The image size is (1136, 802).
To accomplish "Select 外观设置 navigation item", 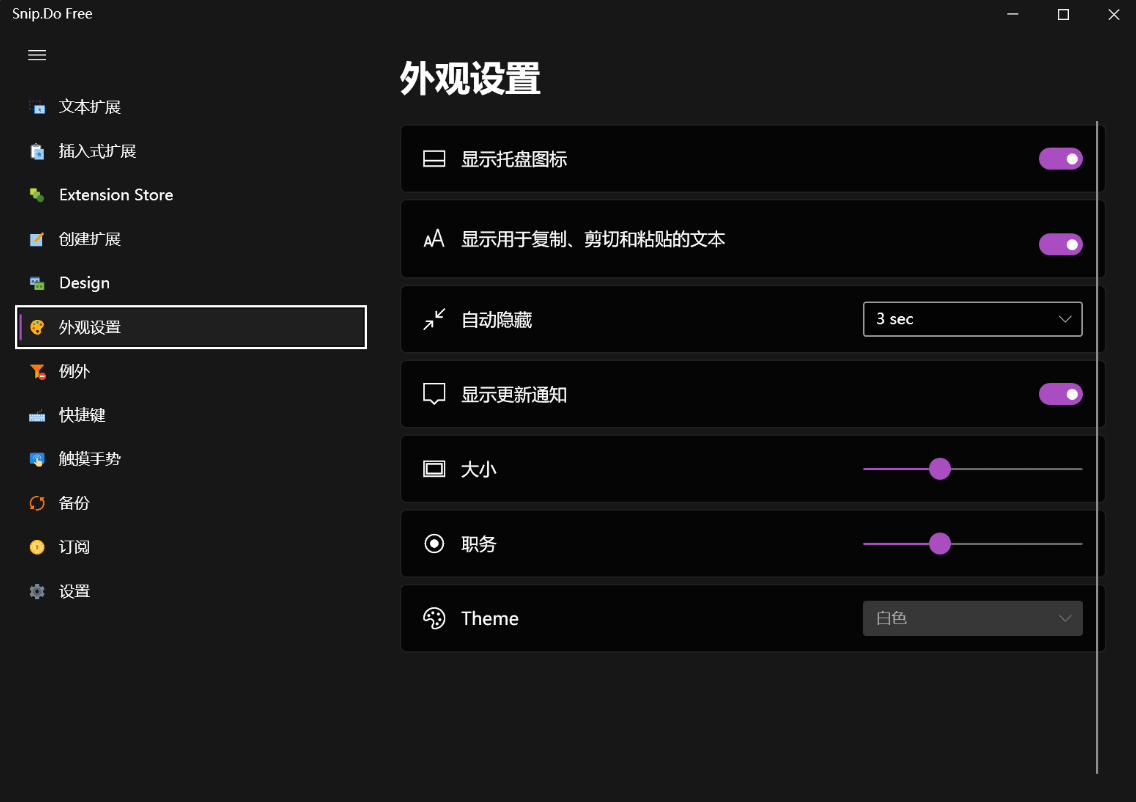I will (x=191, y=327).
